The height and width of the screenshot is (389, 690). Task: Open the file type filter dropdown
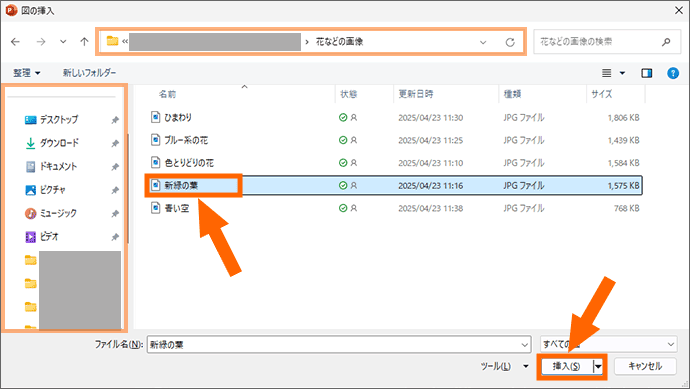(608, 344)
